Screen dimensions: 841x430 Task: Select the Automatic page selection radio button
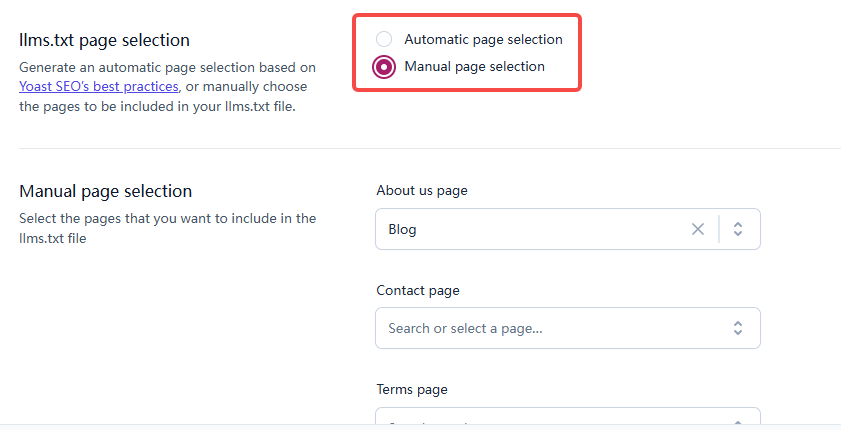coord(384,40)
